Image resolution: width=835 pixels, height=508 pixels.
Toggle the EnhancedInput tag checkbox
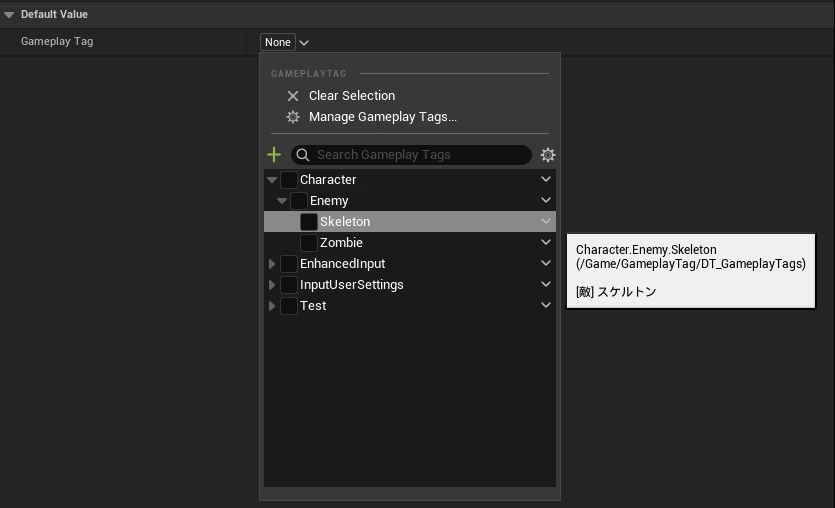[289, 264]
